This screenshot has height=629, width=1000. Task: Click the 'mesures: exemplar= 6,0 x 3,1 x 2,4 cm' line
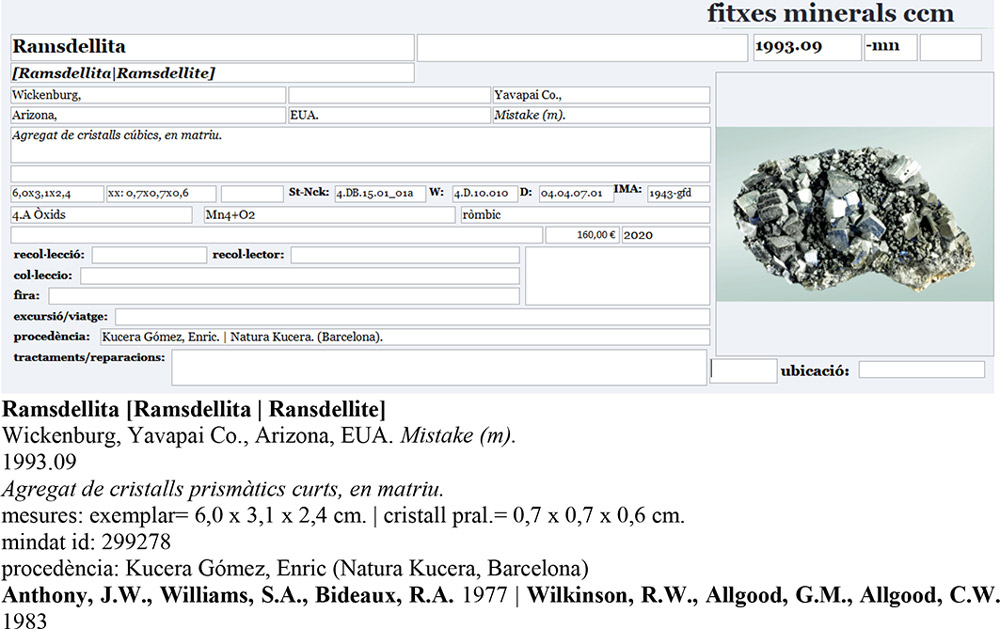343,515
